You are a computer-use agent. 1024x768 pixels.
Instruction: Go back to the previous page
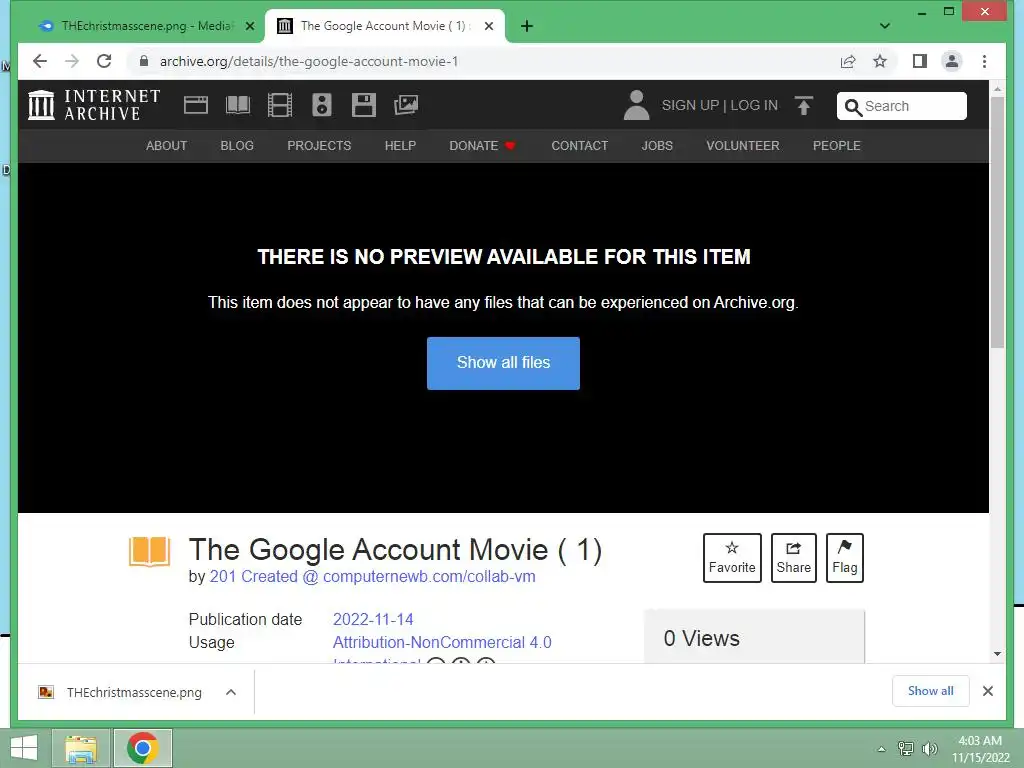click(x=40, y=61)
